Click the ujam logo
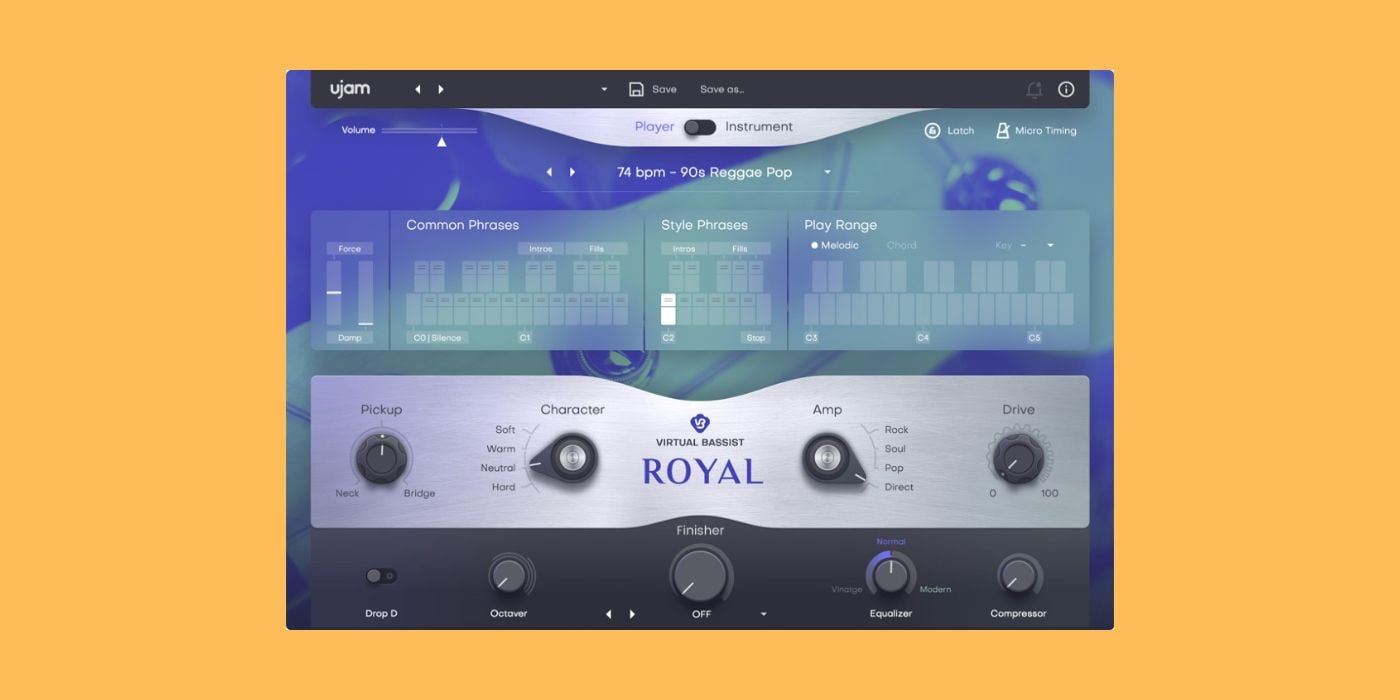Viewport: 1400px width, 700px height. (350, 89)
